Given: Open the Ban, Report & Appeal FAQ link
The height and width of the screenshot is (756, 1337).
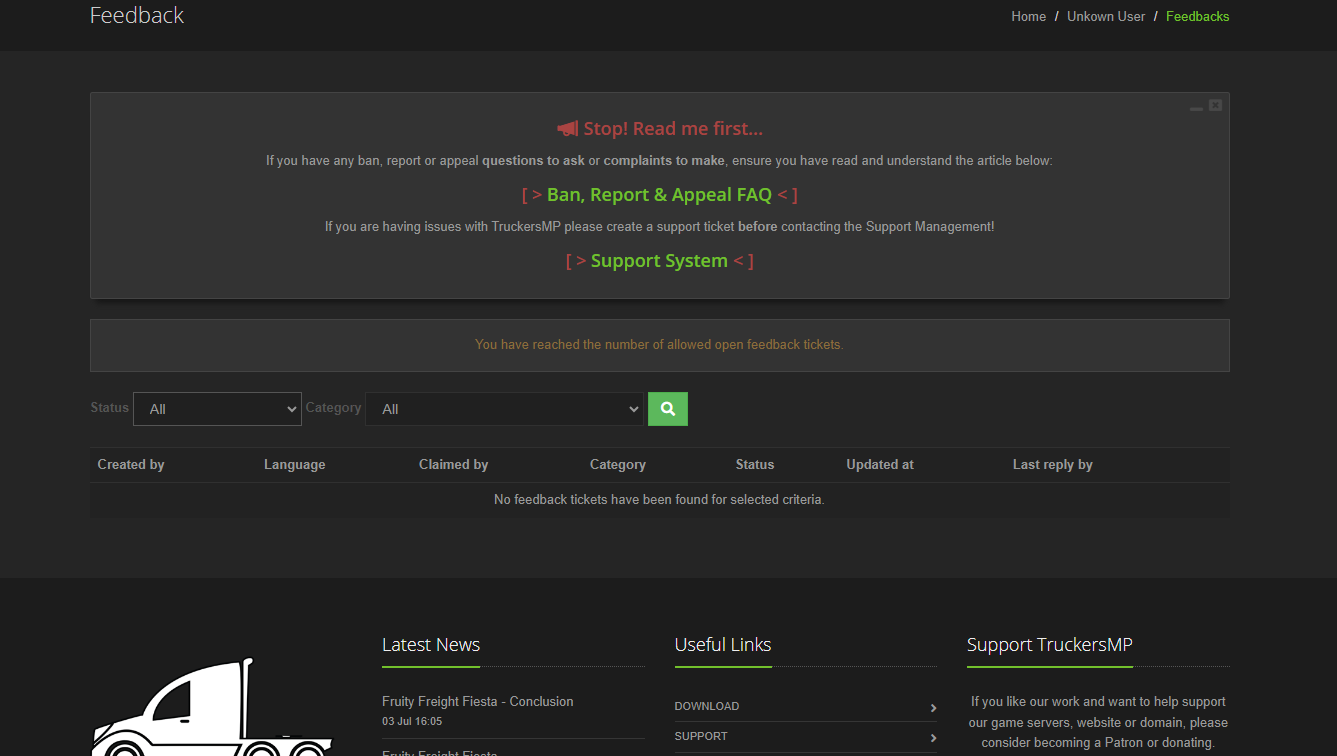Looking at the screenshot, I should 659,195.
